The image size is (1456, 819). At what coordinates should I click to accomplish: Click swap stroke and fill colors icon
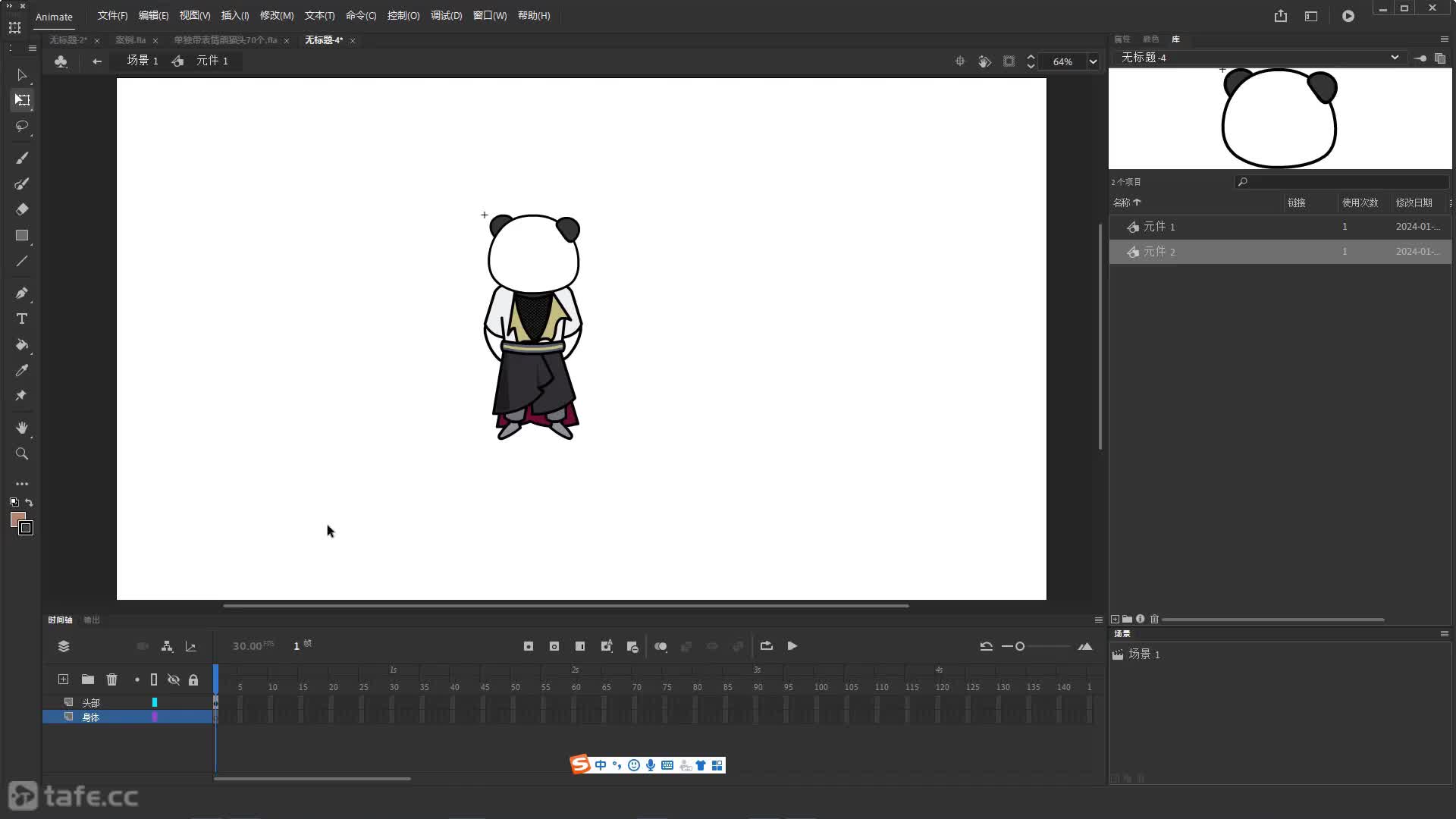click(29, 502)
